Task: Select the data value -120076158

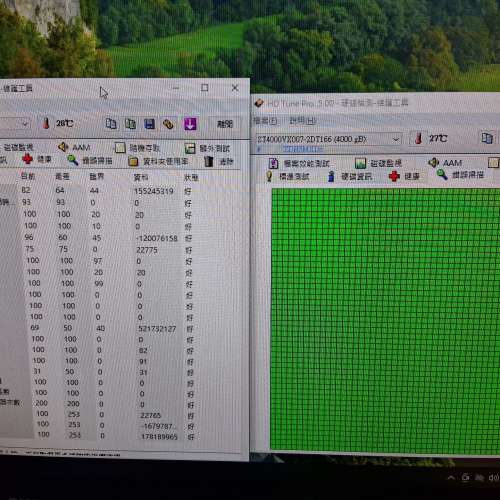Action: pos(157,238)
